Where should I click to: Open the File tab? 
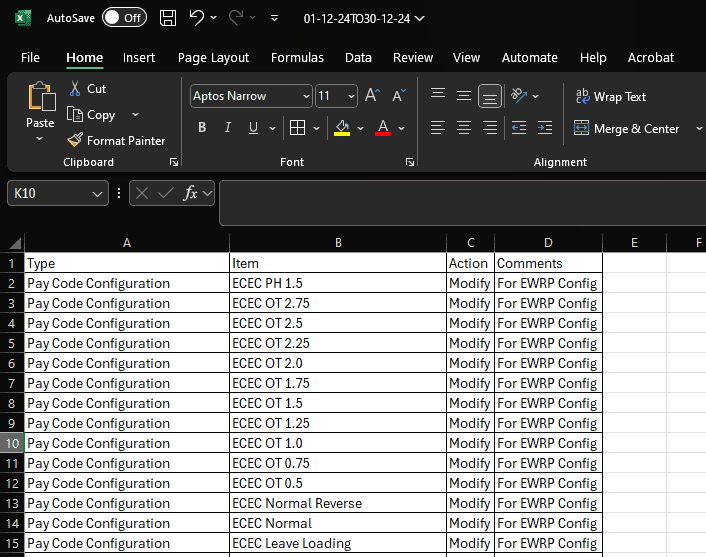tap(30, 58)
